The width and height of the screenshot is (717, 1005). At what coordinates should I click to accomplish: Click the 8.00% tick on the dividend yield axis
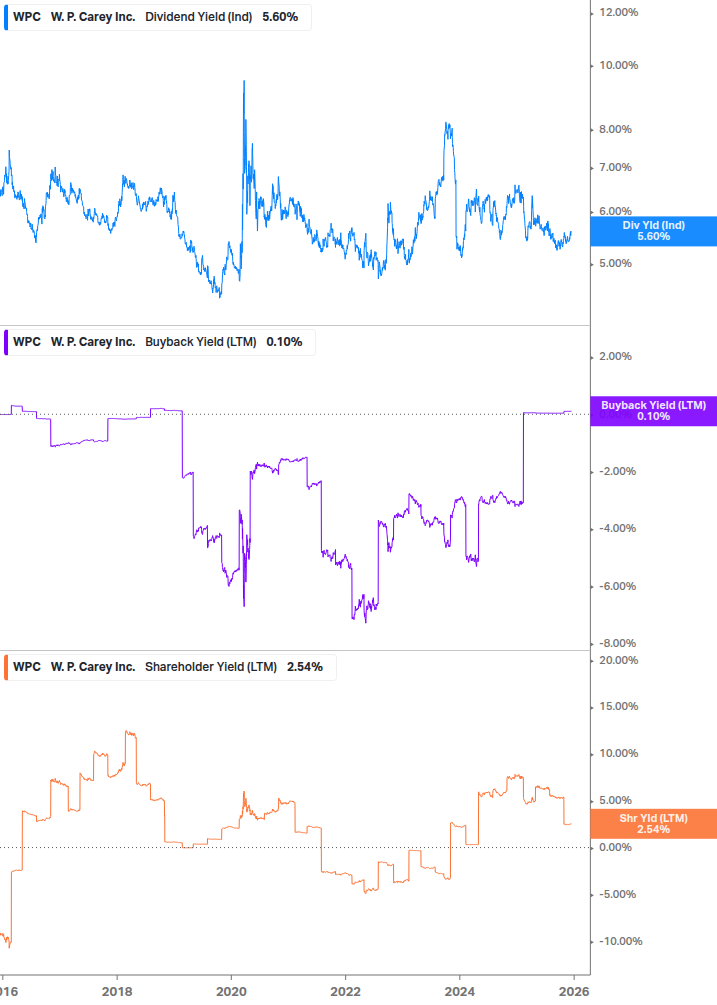[615, 129]
